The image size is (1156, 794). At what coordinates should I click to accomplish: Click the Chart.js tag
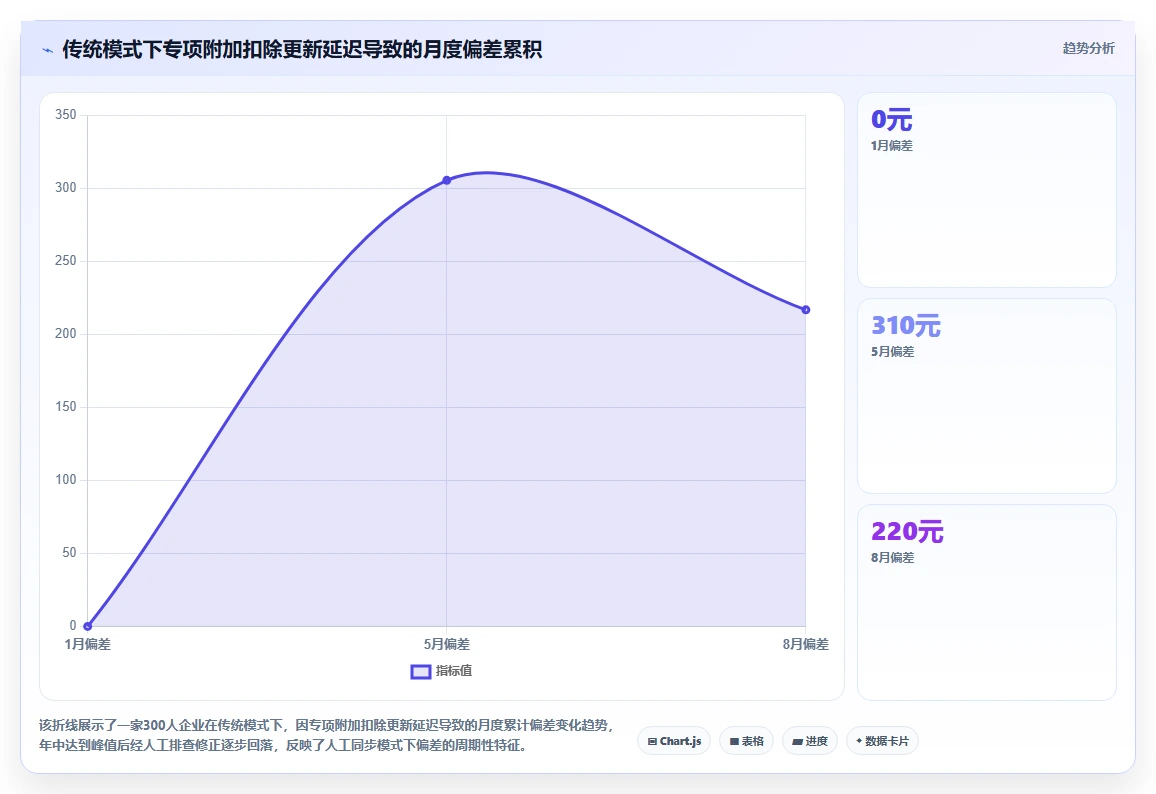(x=674, y=741)
